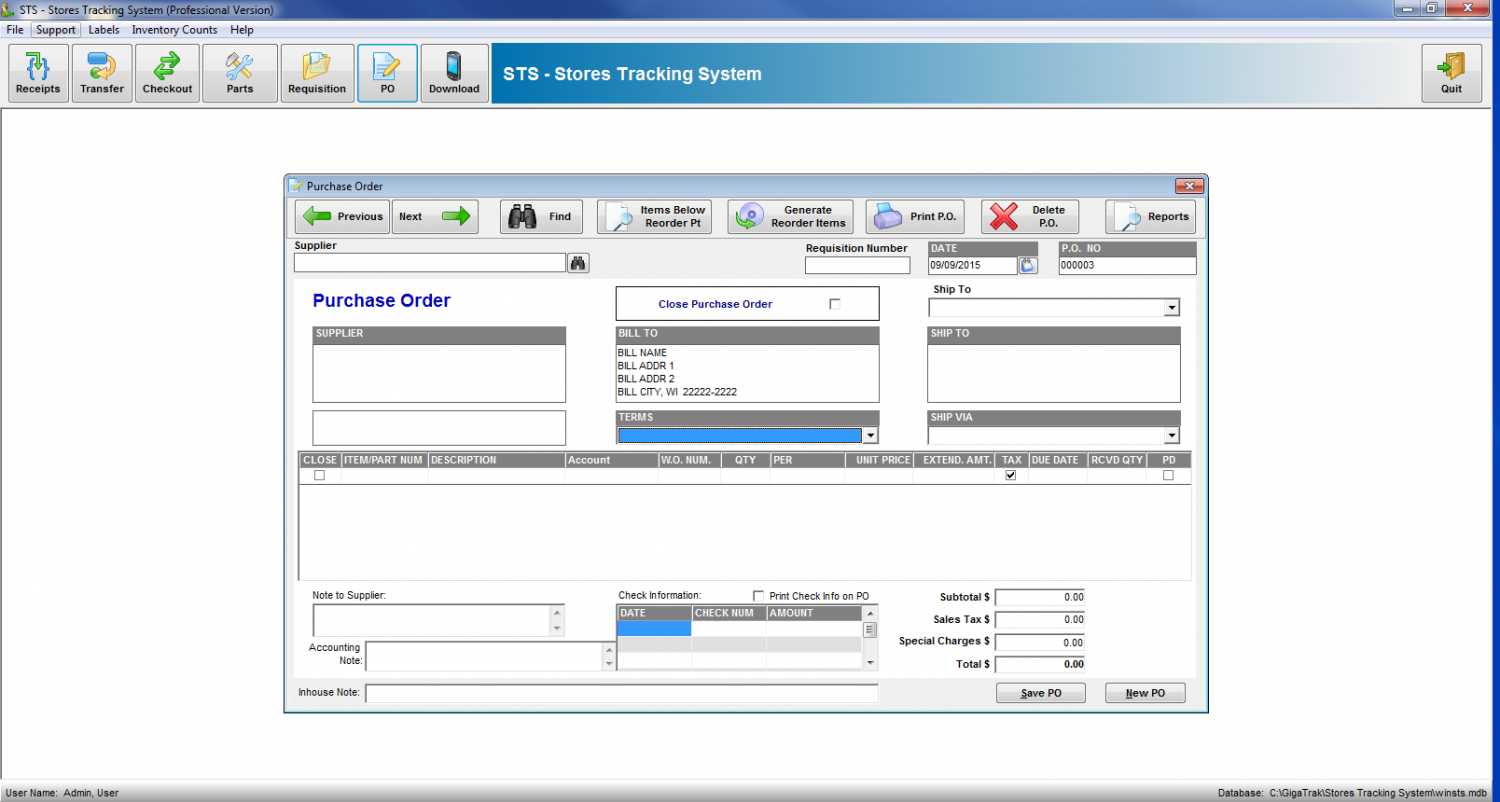Open the Receipts module icon

[37, 72]
